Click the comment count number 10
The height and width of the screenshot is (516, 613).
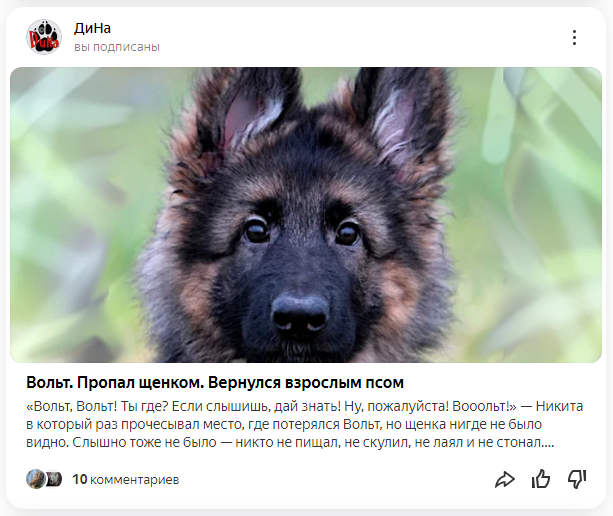pos(79,479)
